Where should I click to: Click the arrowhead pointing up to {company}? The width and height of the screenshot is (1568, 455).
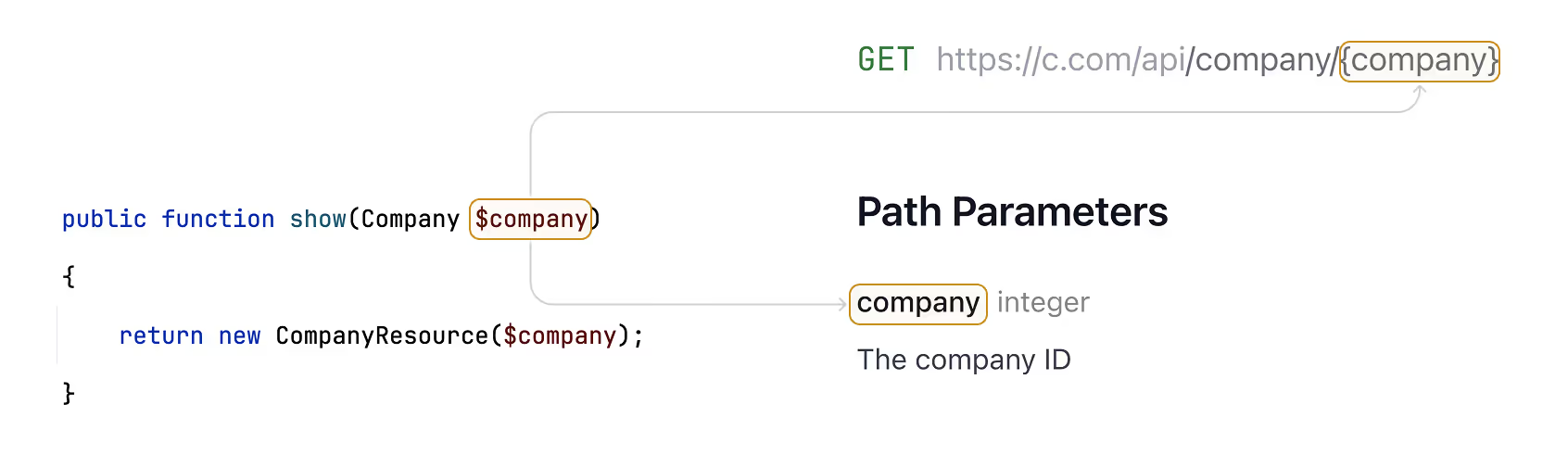coord(1419,91)
